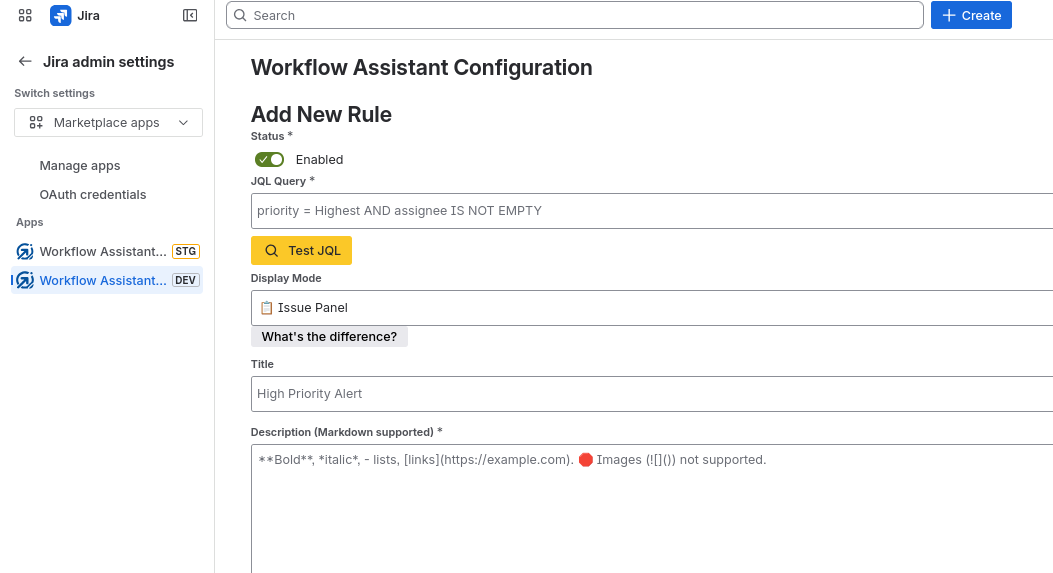Open the app switcher grid icon
The image size is (1053, 573).
click(25, 15)
